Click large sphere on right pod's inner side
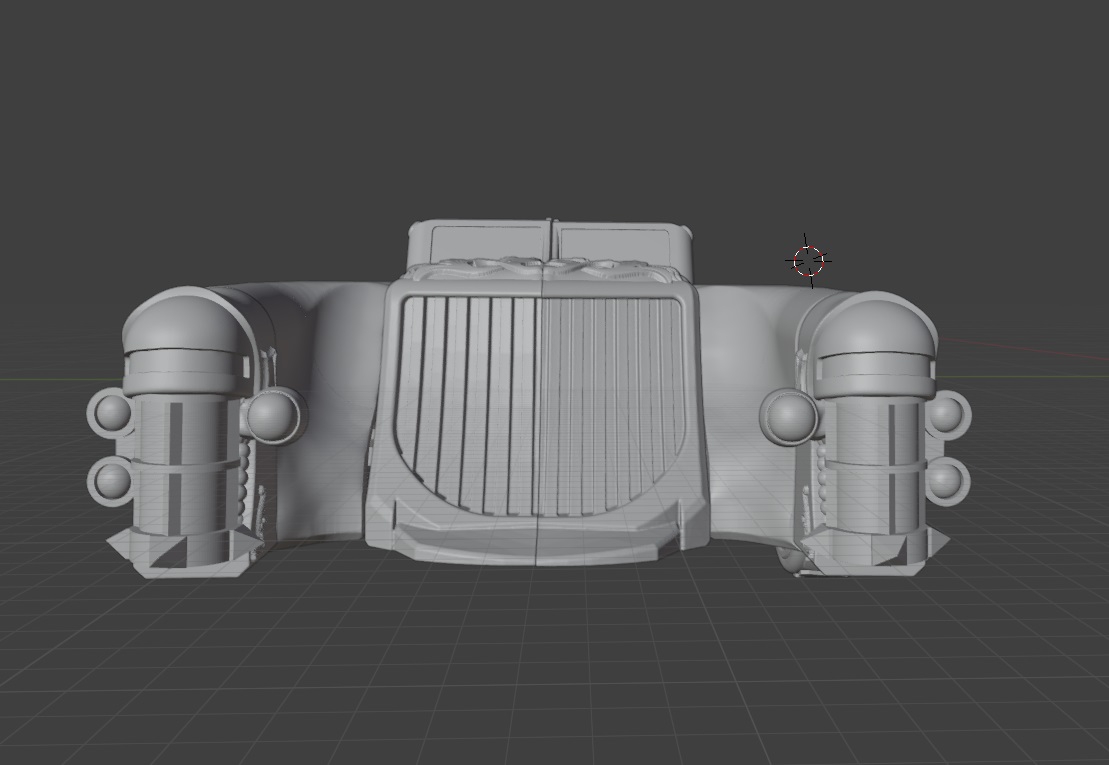Image resolution: width=1109 pixels, height=765 pixels. click(x=790, y=415)
